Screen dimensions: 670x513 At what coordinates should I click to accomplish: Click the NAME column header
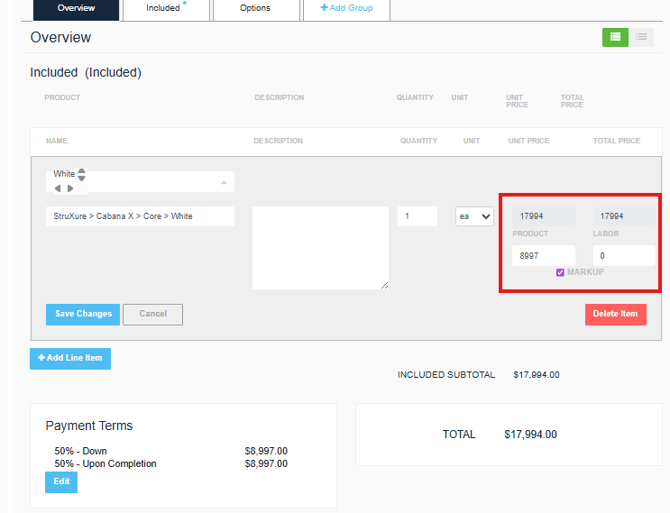click(56, 141)
